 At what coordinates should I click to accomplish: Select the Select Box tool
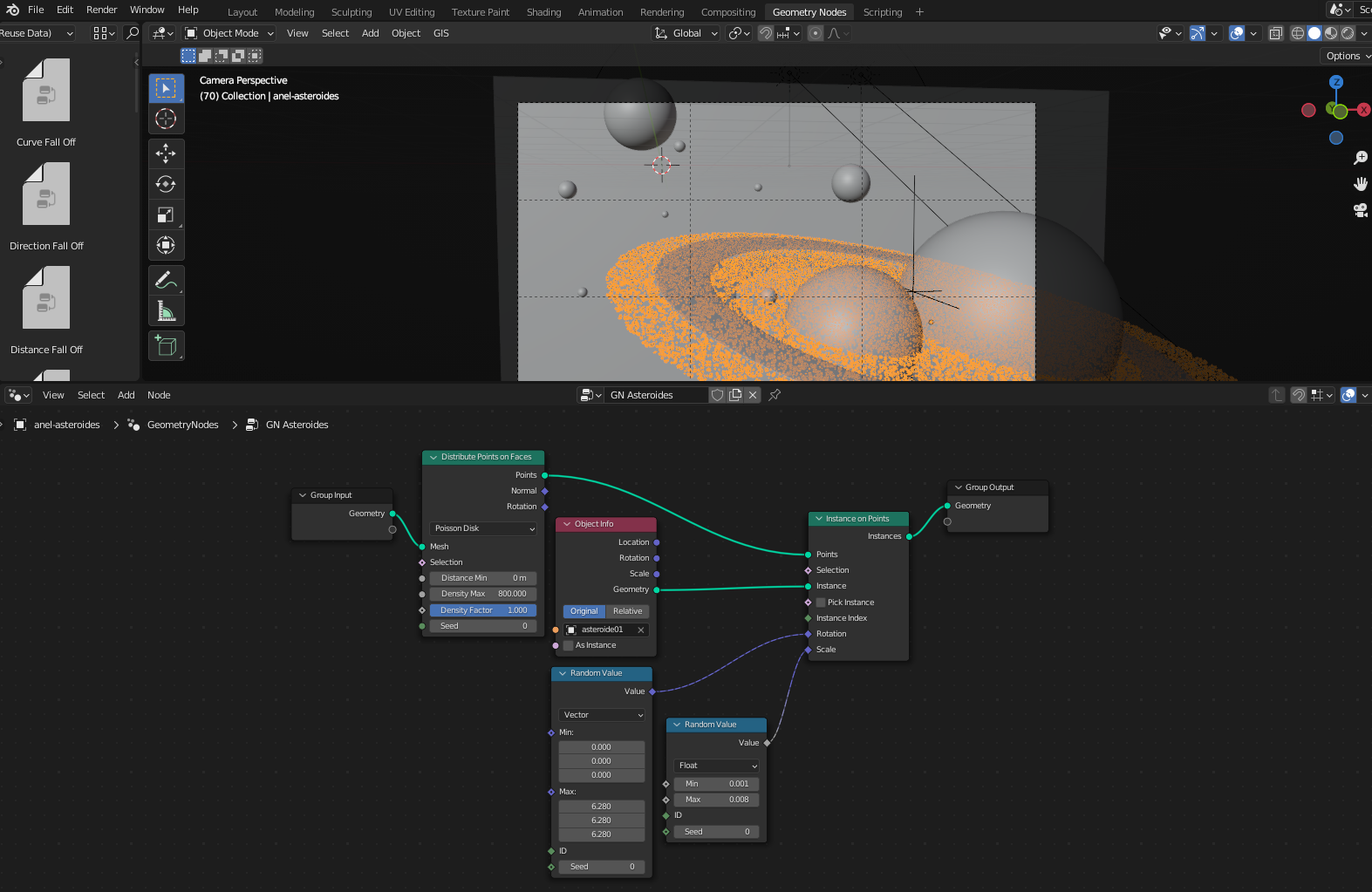click(166, 88)
